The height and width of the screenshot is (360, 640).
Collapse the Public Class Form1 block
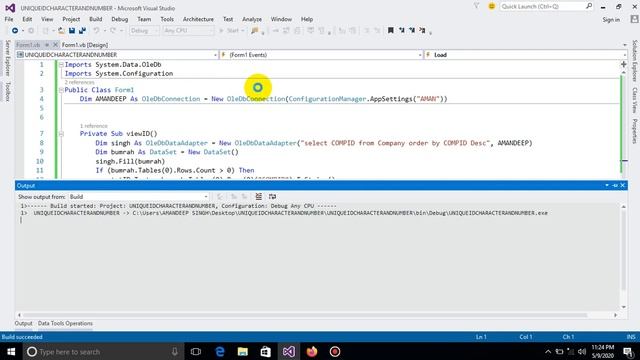click(x=61, y=90)
